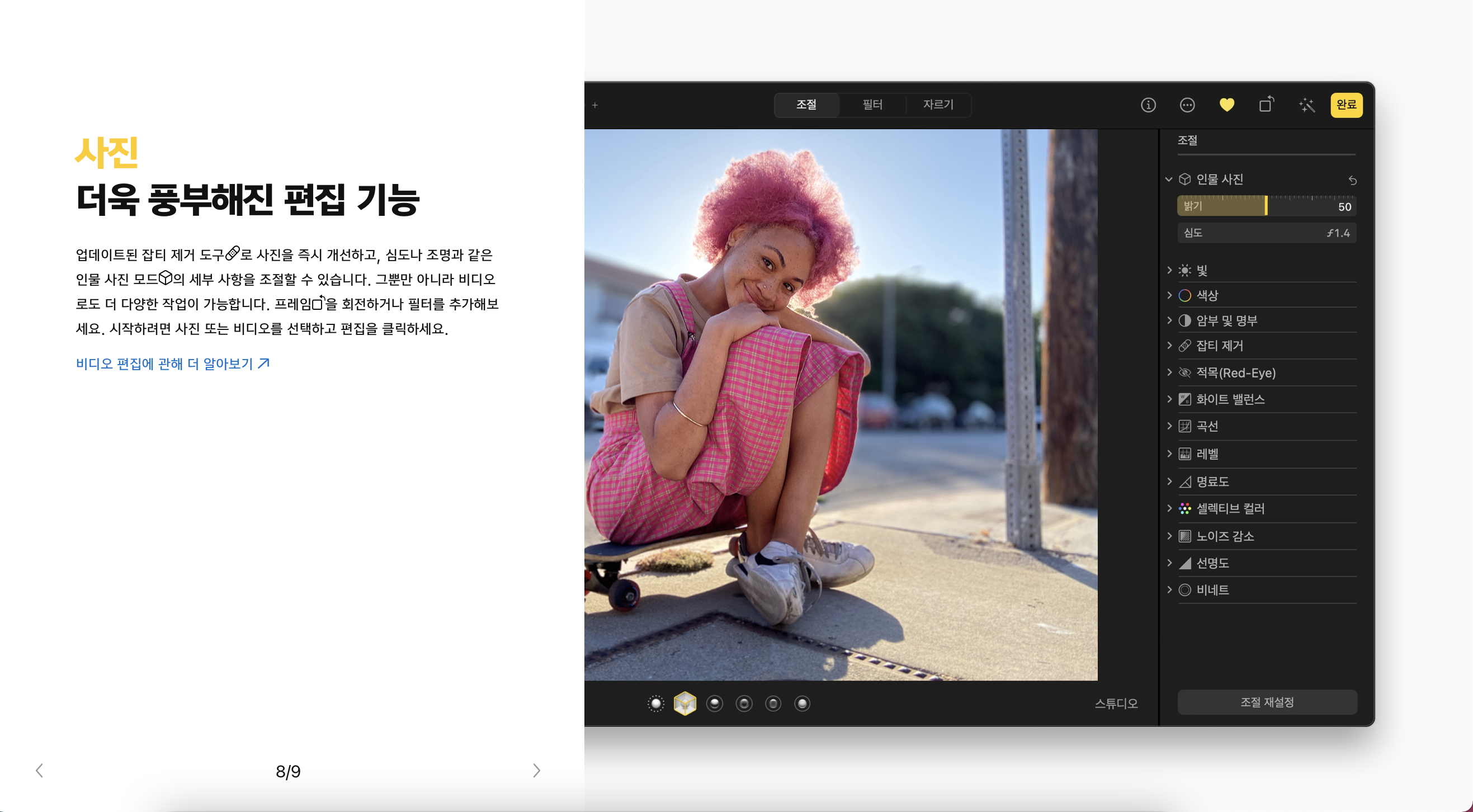The height and width of the screenshot is (812, 1473).
Task: Expand the 화이트 밸런스 section
Action: (x=1169, y=399)
